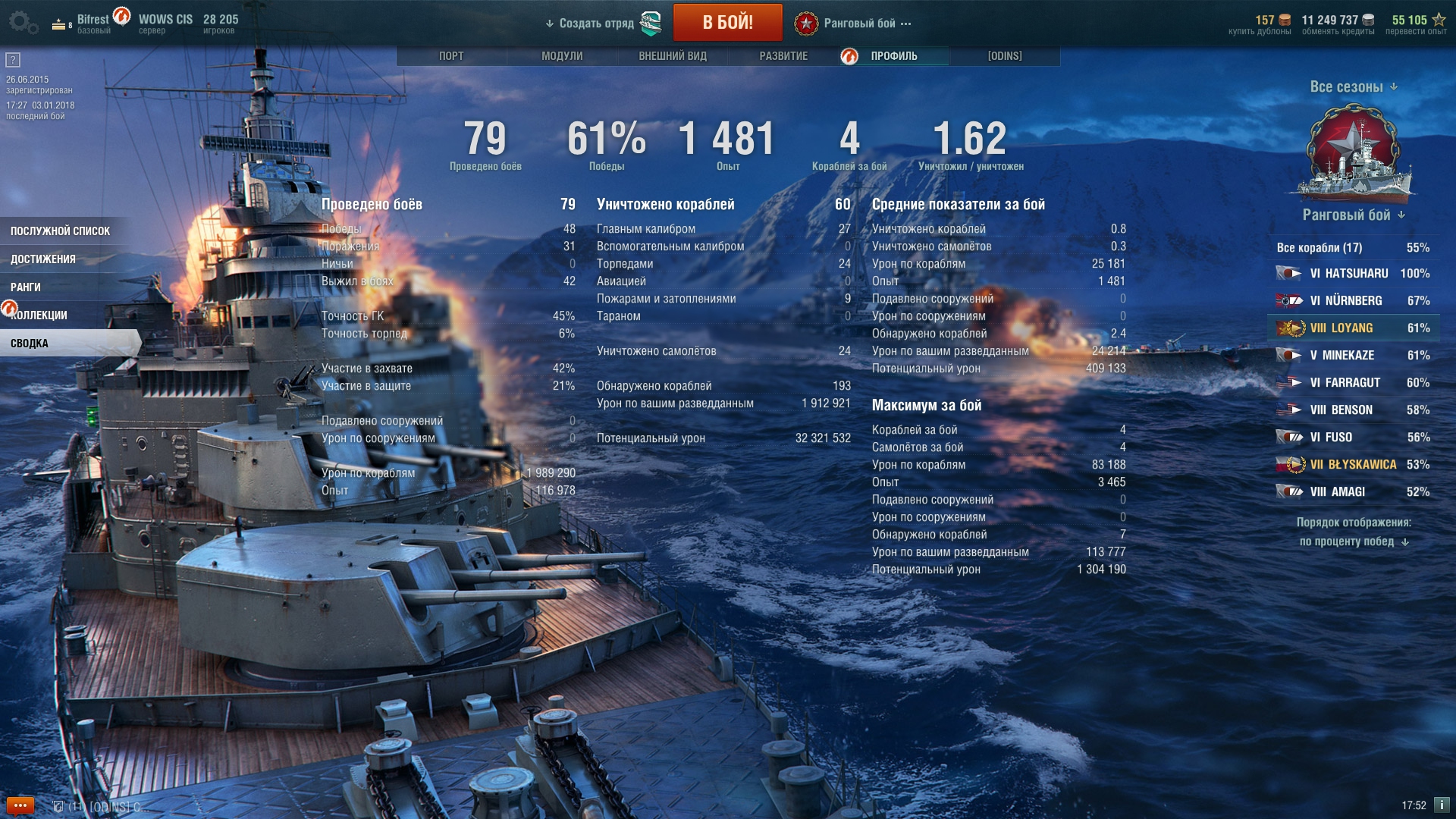Screen dimensions: 1456x819
Task: Click the info icon near clock
Action: 1442,805
